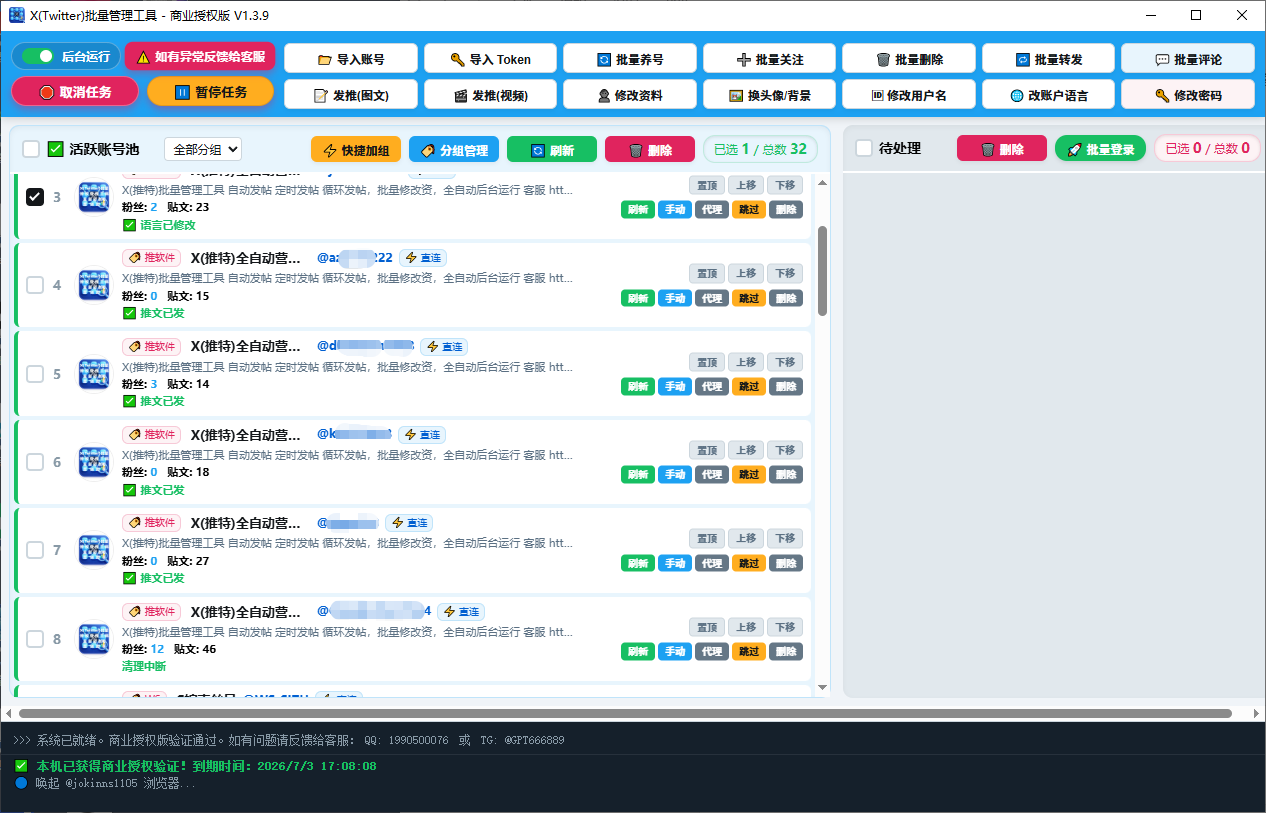1266x813 pixels.
Task: Open 批量关注 batch follow
Action: 769,59
